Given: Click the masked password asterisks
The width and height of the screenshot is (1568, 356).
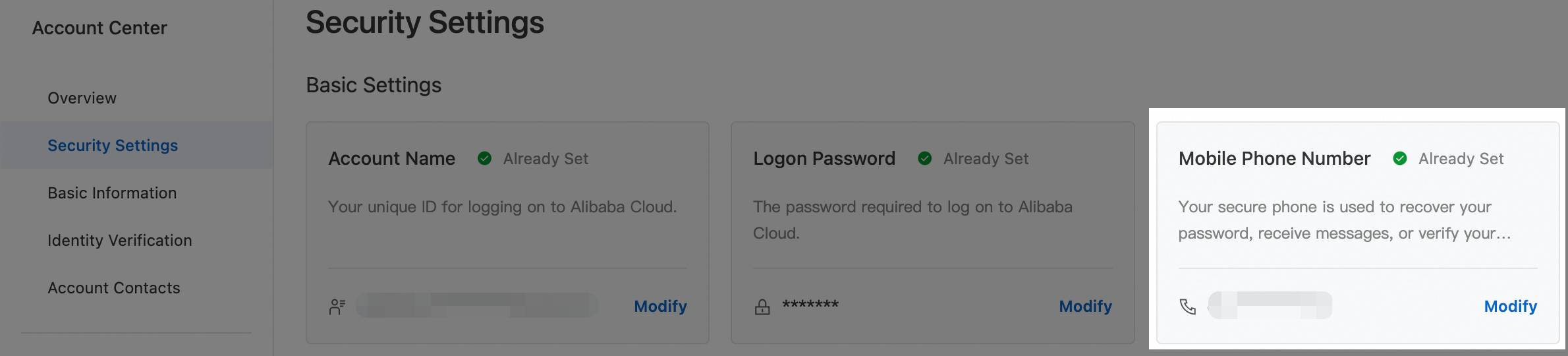Looking at the screenshot, I should [810, 305].
